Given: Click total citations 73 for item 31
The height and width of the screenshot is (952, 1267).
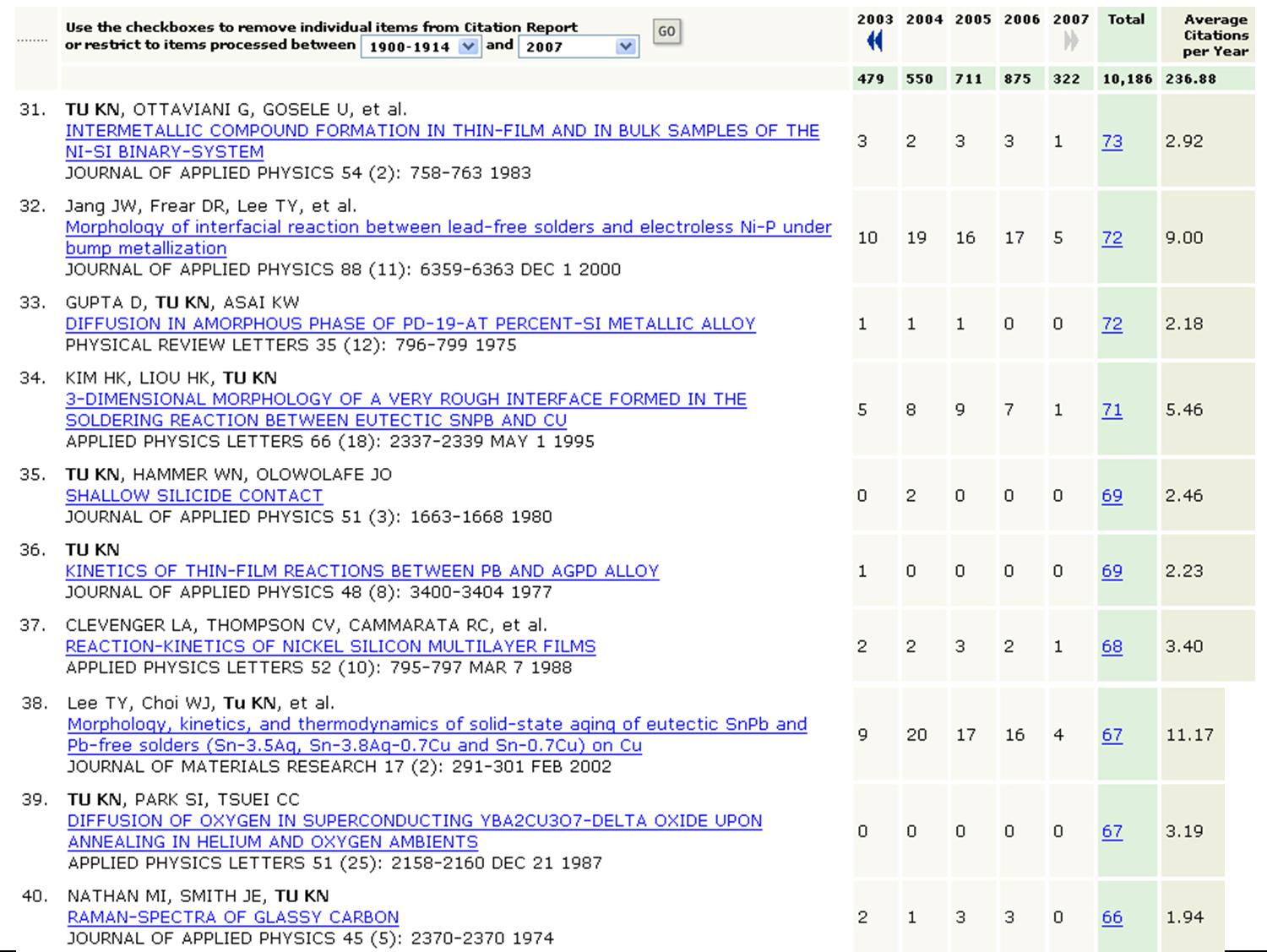Looking at the screenshot, I should click(x=1112, y=141).
